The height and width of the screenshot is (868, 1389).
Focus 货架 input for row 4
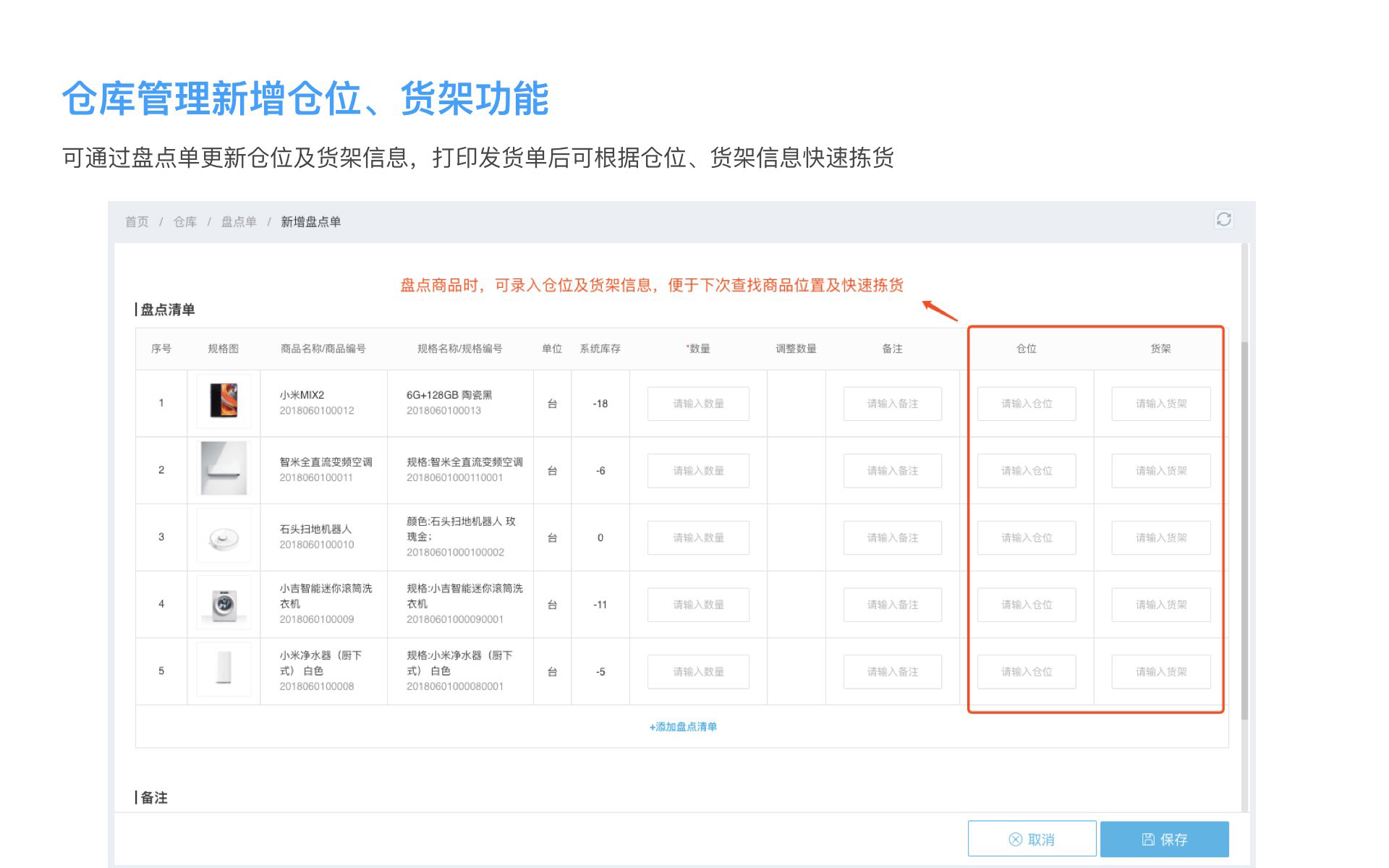1160,605
